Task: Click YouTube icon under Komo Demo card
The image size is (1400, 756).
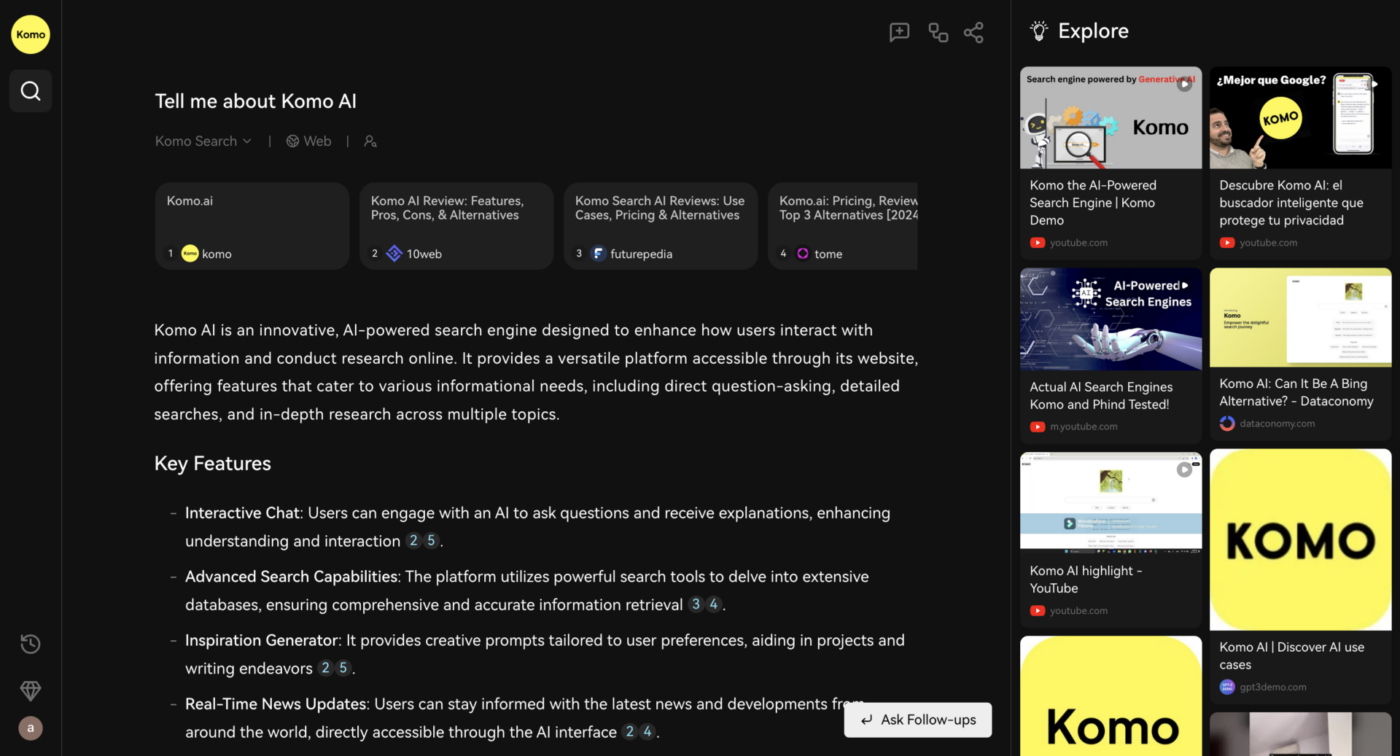Action: tap(1038, 243)
